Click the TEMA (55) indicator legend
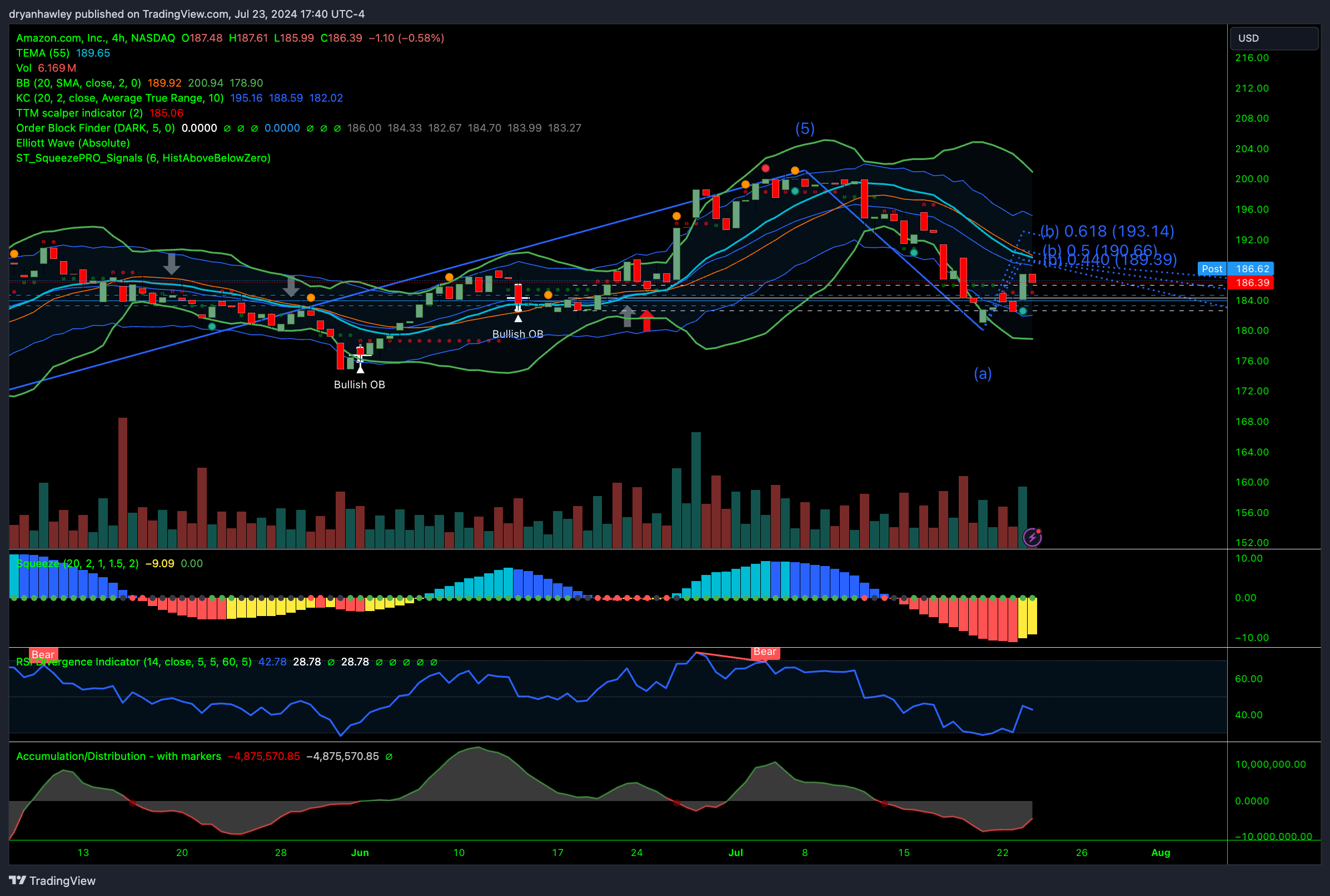The image size is (1330, 896). 43,53
